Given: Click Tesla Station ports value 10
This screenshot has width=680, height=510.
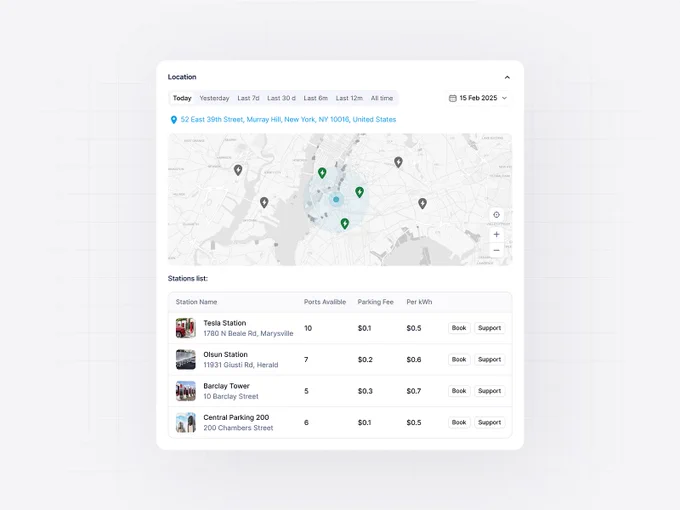Looking at the screenshot, I should [308, 328].
